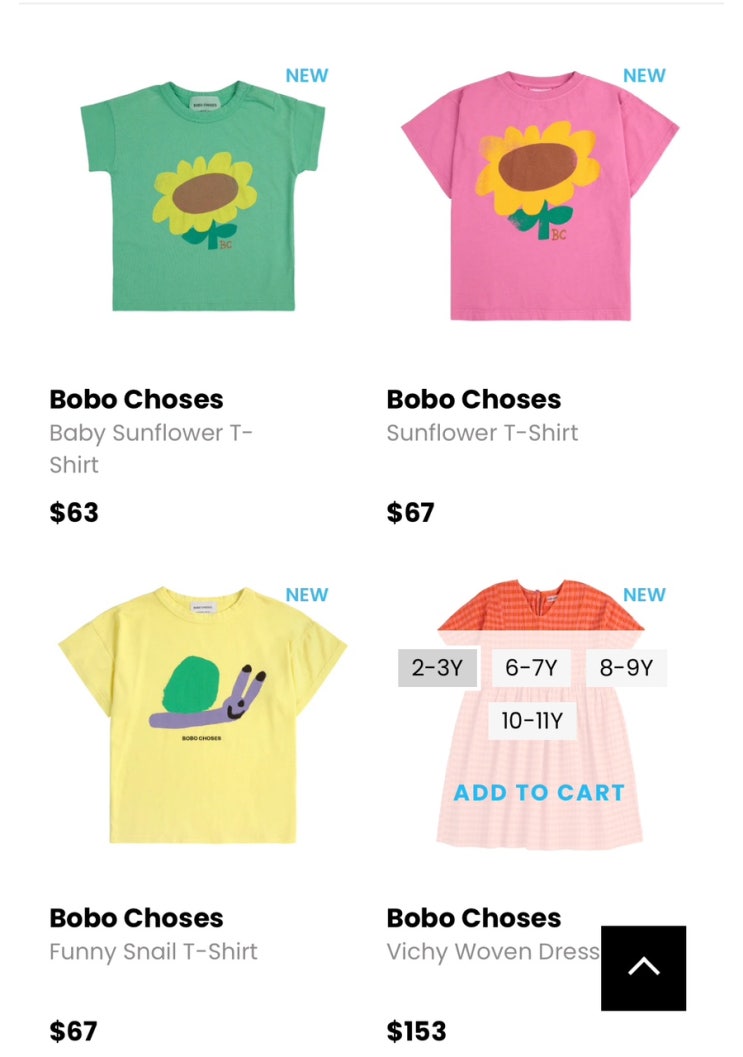Open the Sunflower T-Shirt product link
This screenshot has height=1057, width=743.
pyautogui.click(x=482, y=433)
